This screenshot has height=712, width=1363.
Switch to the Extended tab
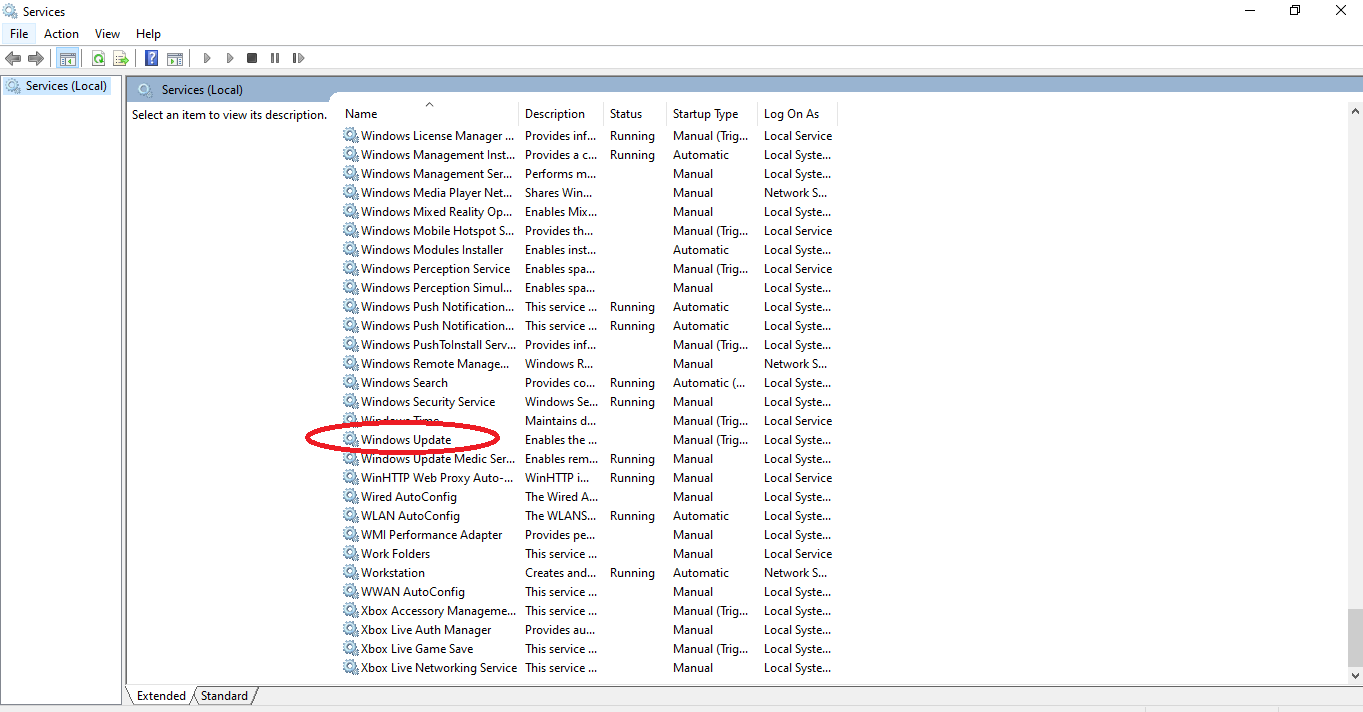pos(161,696)
